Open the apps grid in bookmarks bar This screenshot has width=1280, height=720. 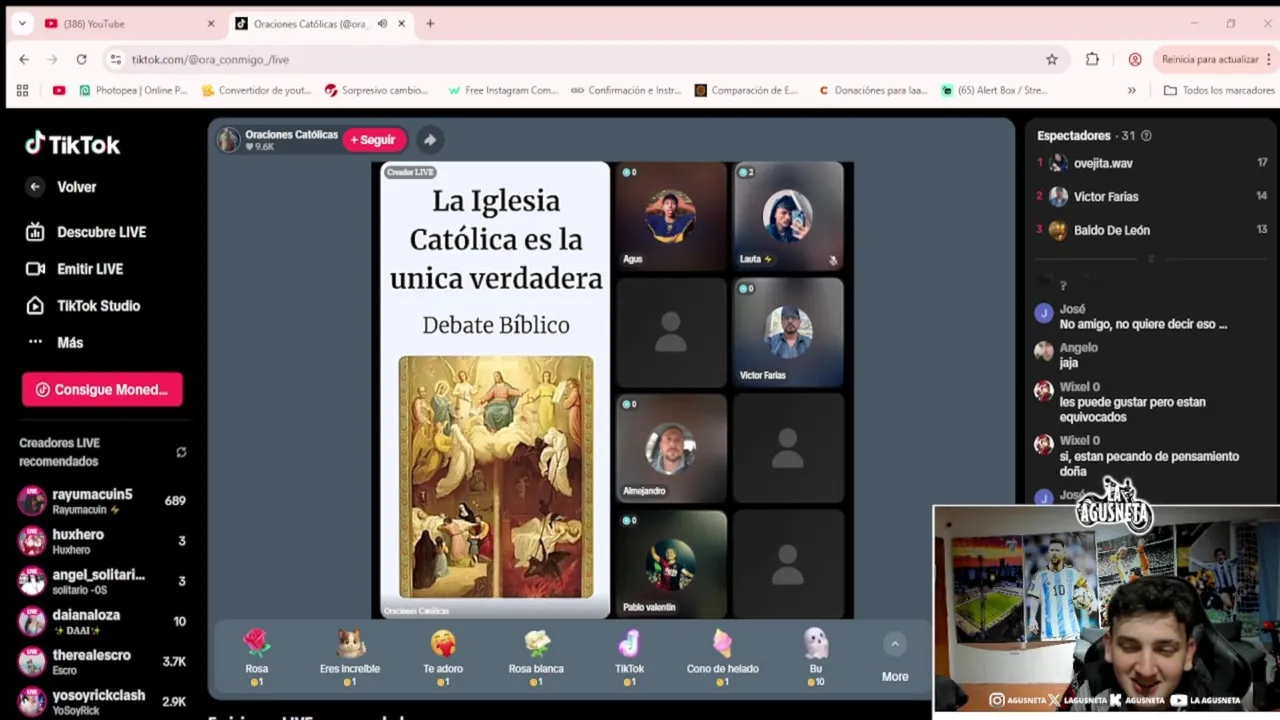[22, 90]
